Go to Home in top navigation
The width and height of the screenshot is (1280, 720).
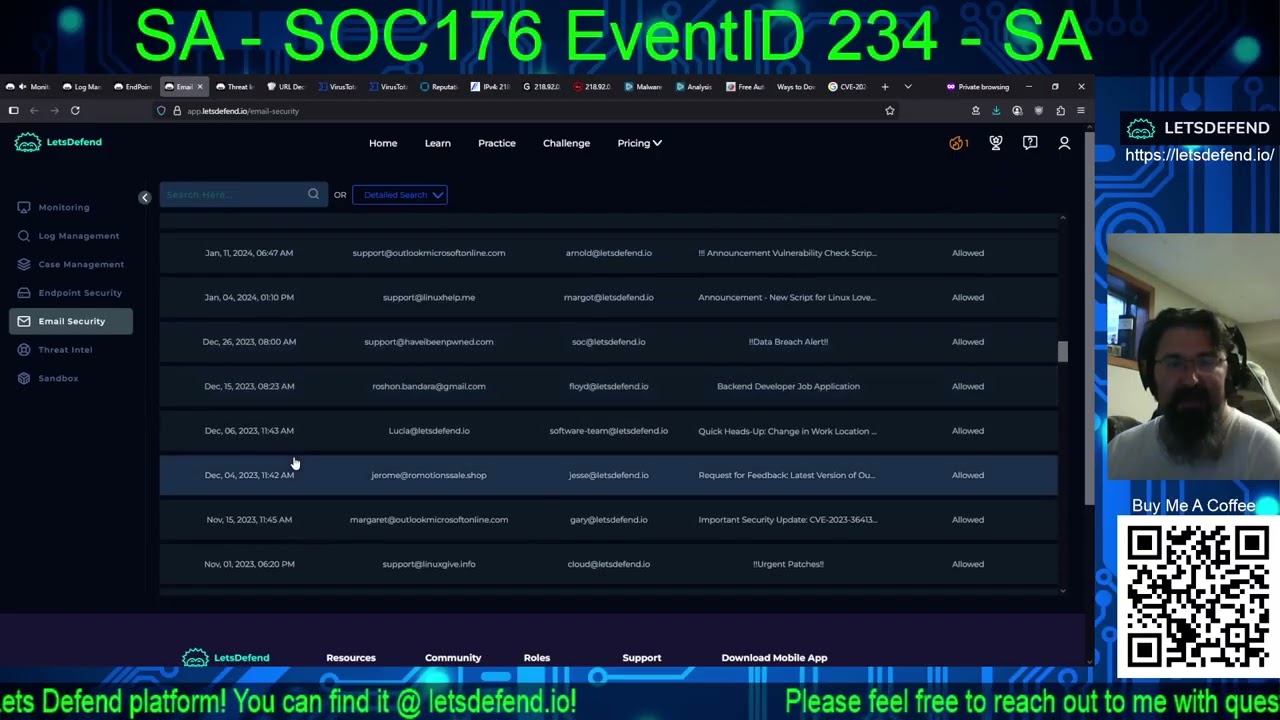coord(383,143)
